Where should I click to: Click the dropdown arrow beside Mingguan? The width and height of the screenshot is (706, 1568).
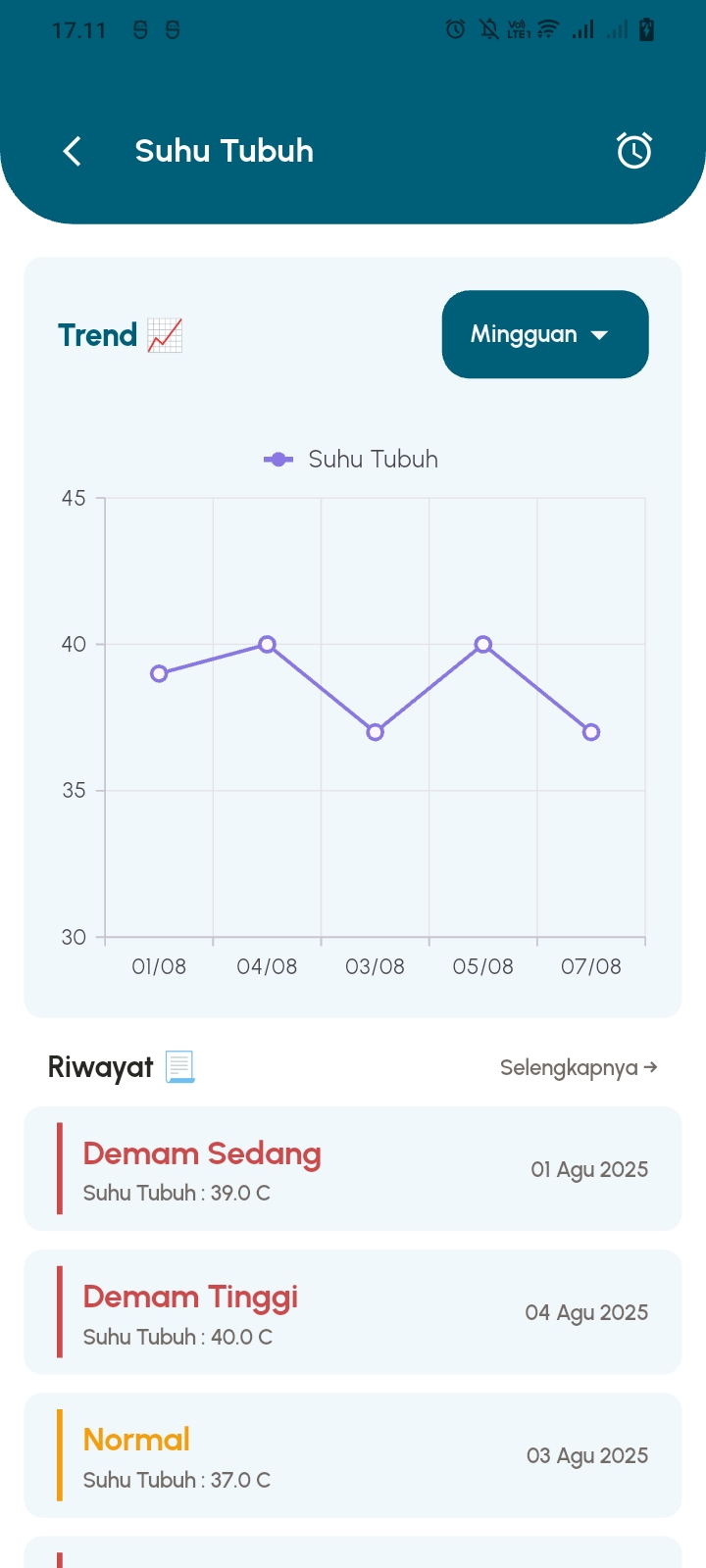click(599, 335)
